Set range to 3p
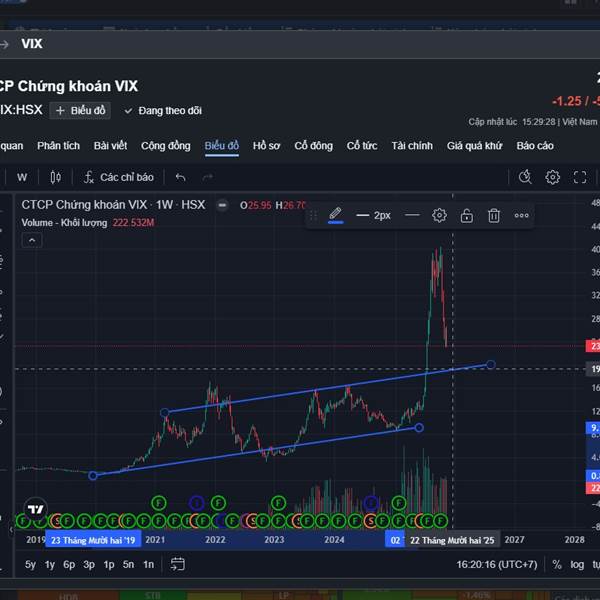 [x=89, y=564]
